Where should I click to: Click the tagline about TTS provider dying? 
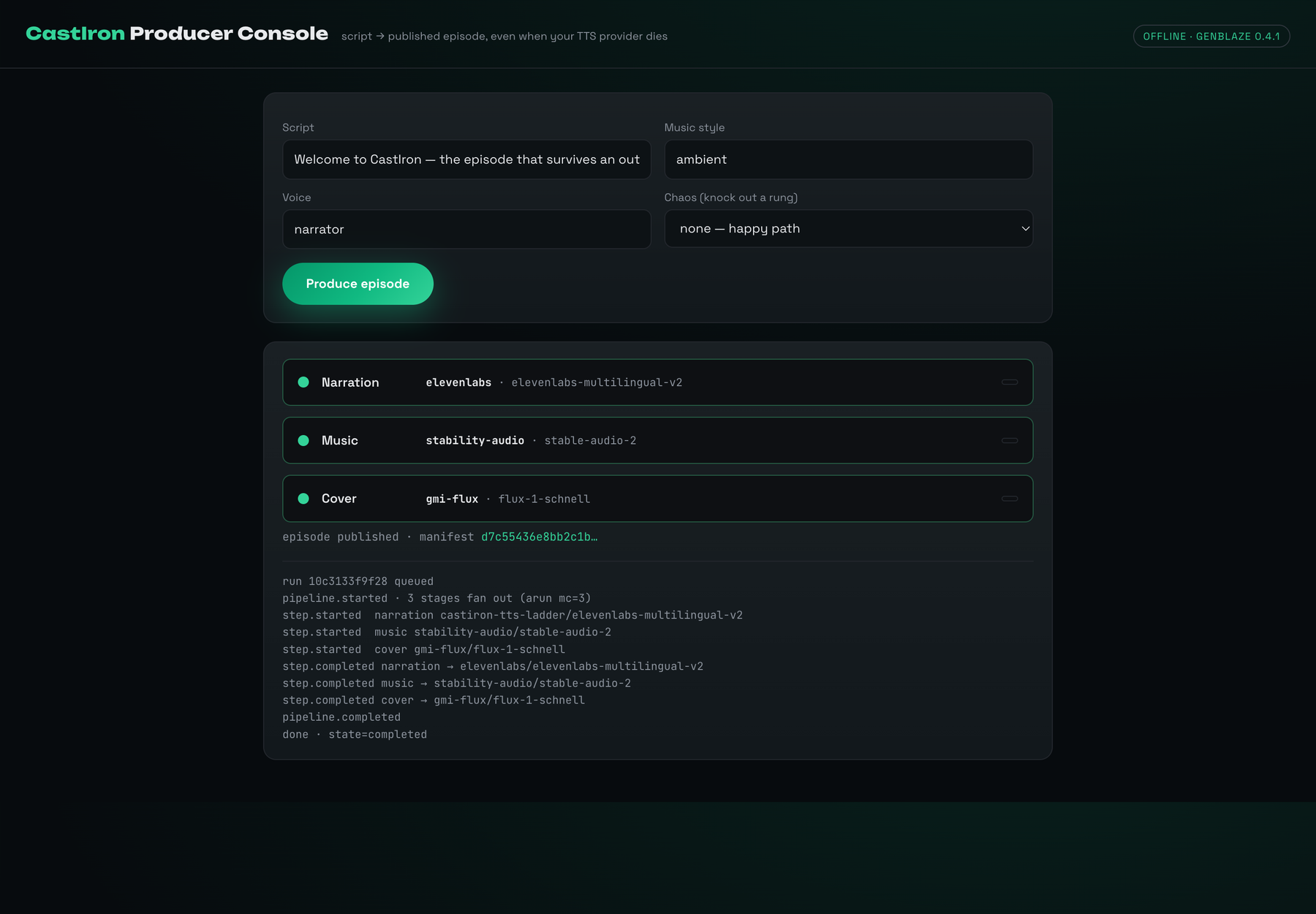[x=504, y=36]
